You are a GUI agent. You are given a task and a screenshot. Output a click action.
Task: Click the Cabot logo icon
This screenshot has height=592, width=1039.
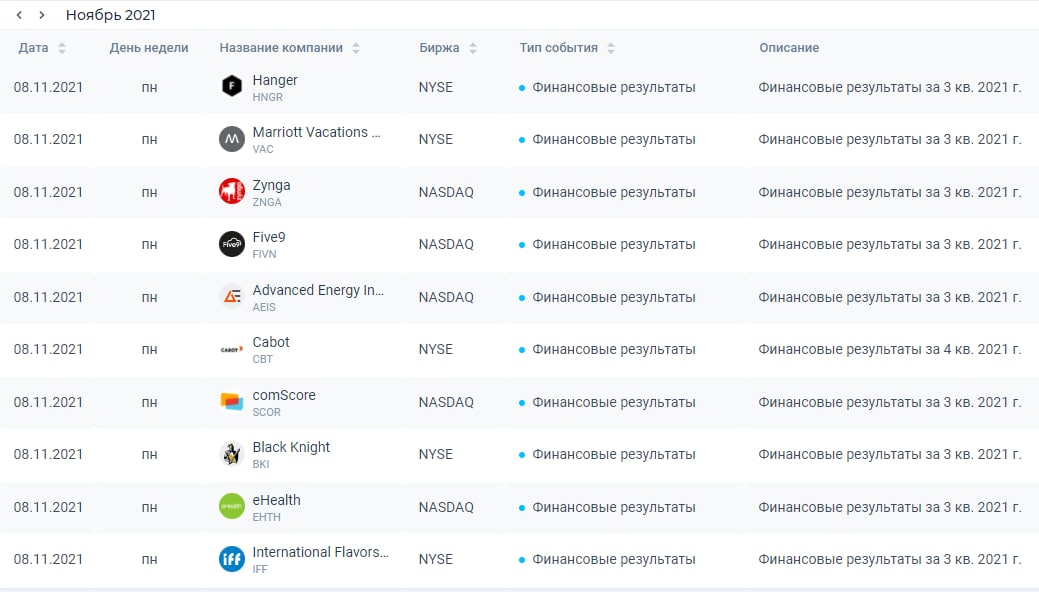click(x=232, y=349)
